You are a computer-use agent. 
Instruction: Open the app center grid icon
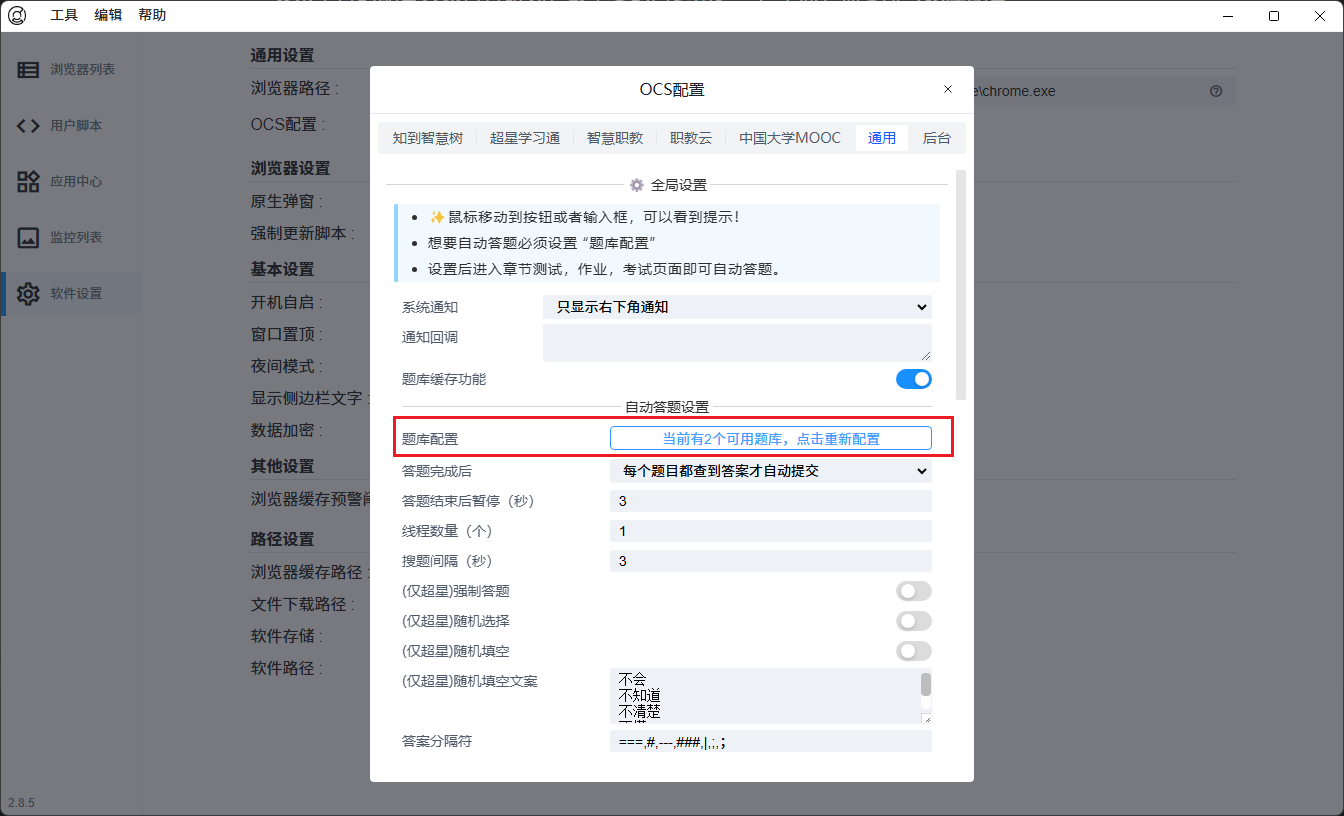point(28,182)
